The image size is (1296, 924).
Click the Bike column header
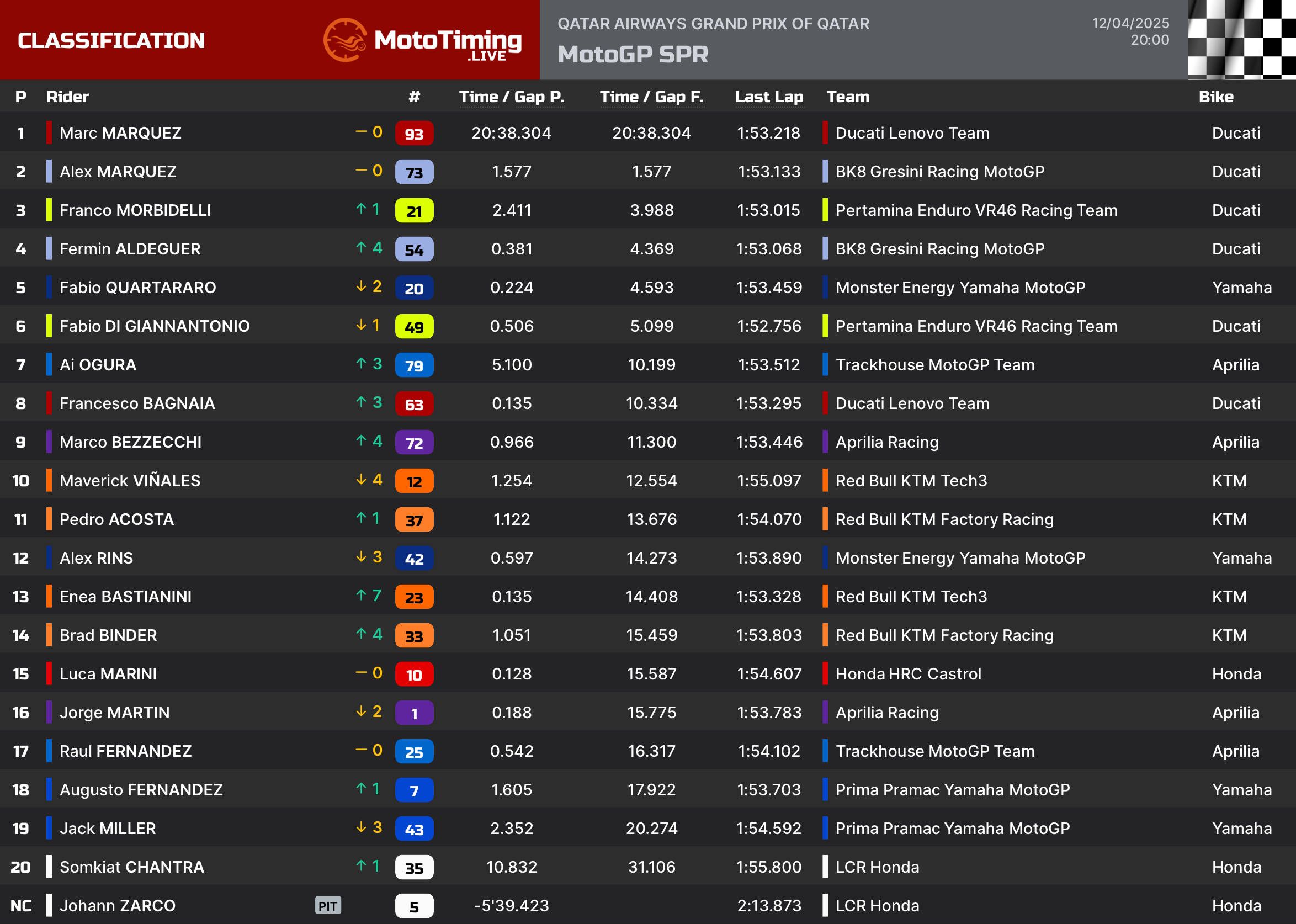click(x=1216, y=97)
